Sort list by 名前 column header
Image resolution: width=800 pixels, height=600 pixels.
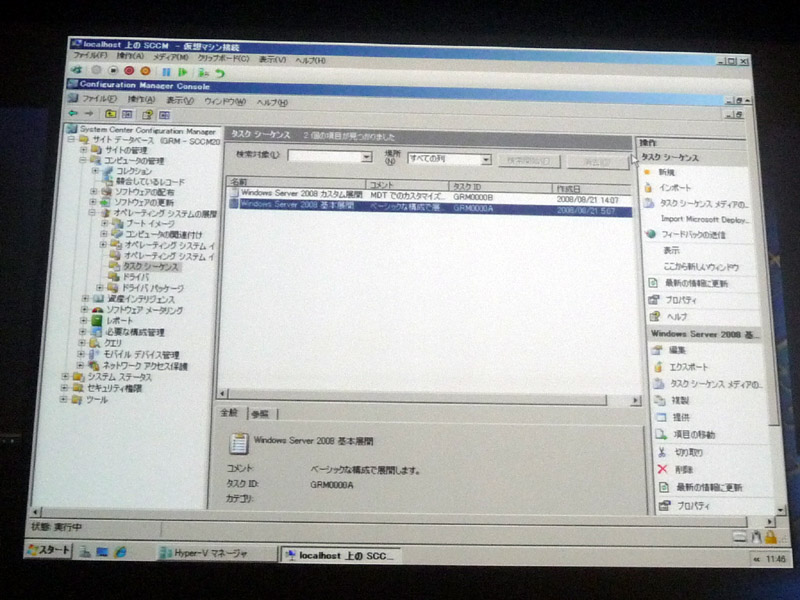point(296,182)
